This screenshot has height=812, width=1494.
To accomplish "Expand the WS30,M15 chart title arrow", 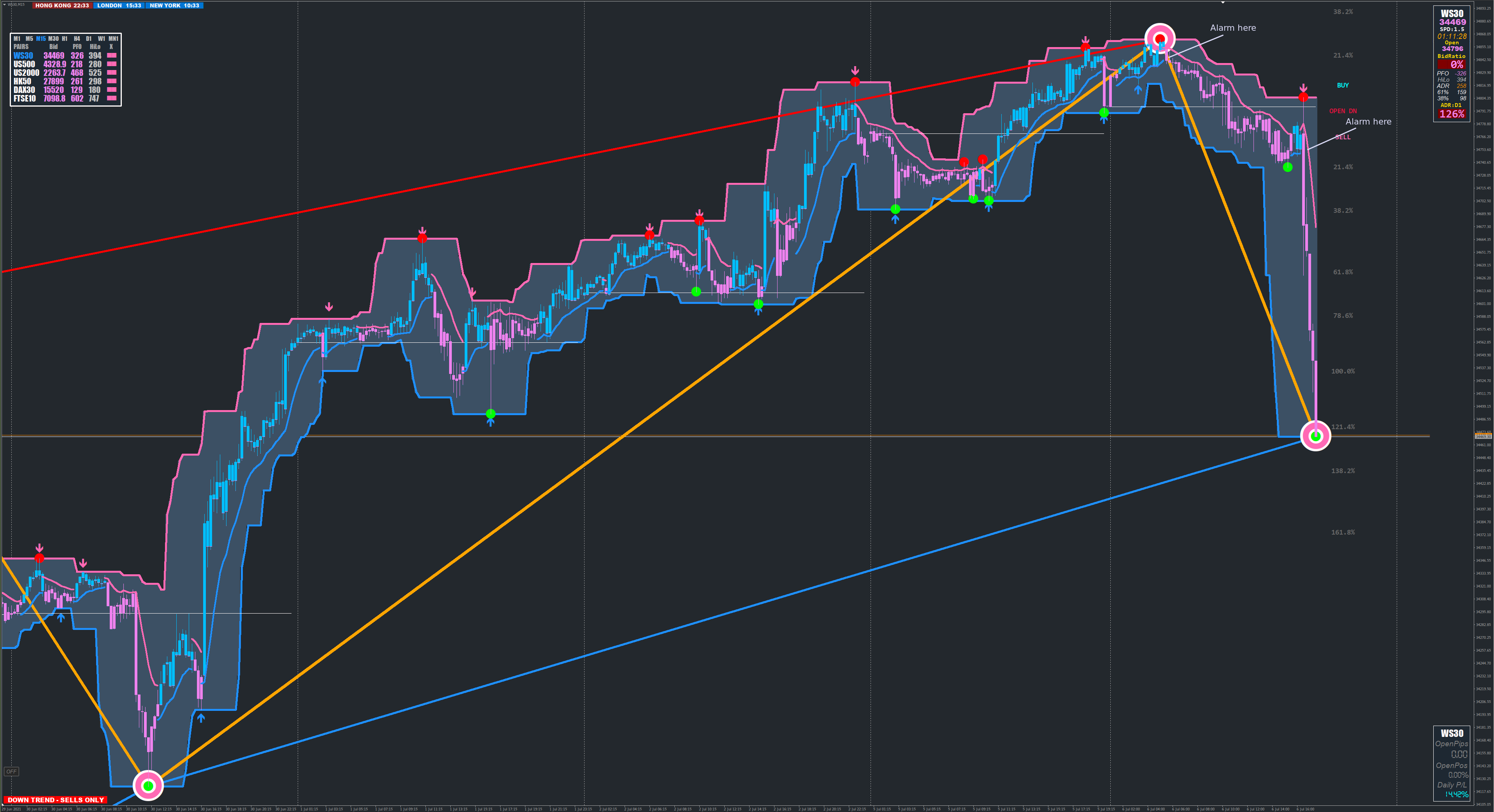I will point(4,4).
